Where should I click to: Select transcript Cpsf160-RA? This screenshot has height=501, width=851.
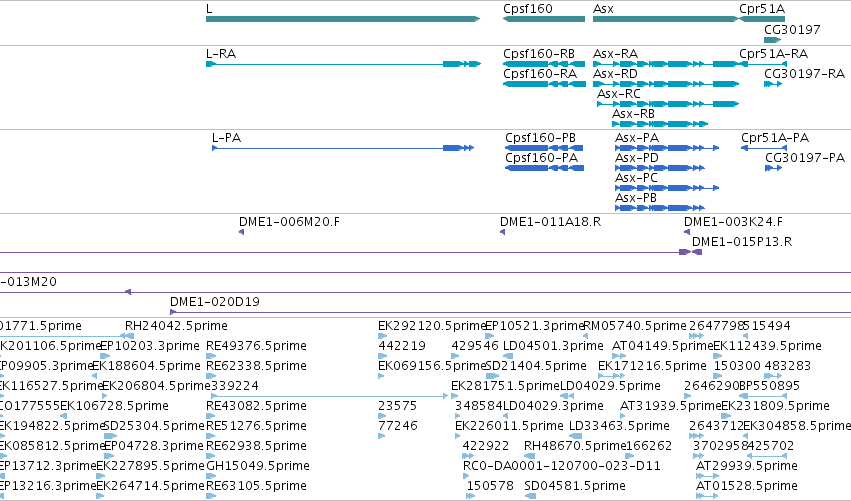coord(544,84)
